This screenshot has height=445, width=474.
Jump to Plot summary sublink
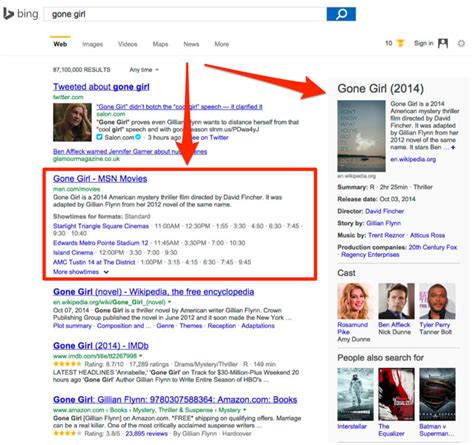72,326
